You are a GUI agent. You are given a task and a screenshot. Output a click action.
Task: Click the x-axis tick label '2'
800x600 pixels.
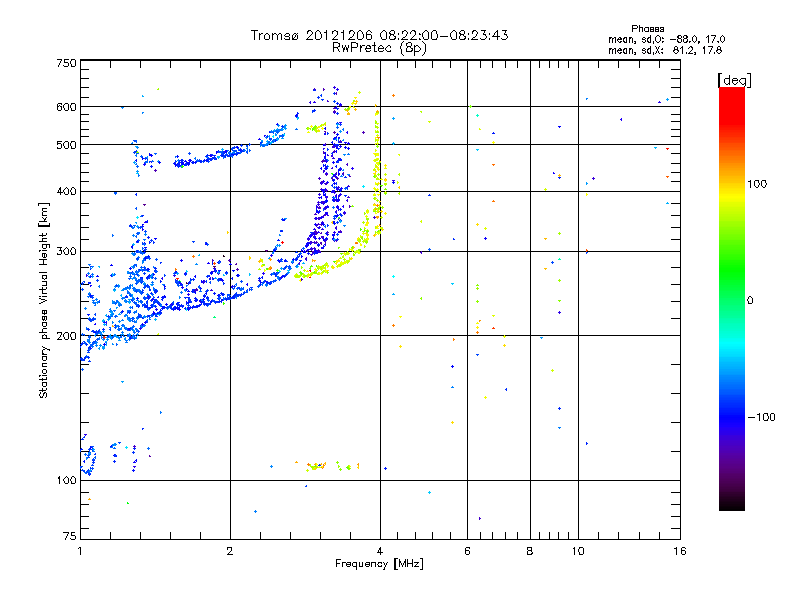tap(230, 551)
